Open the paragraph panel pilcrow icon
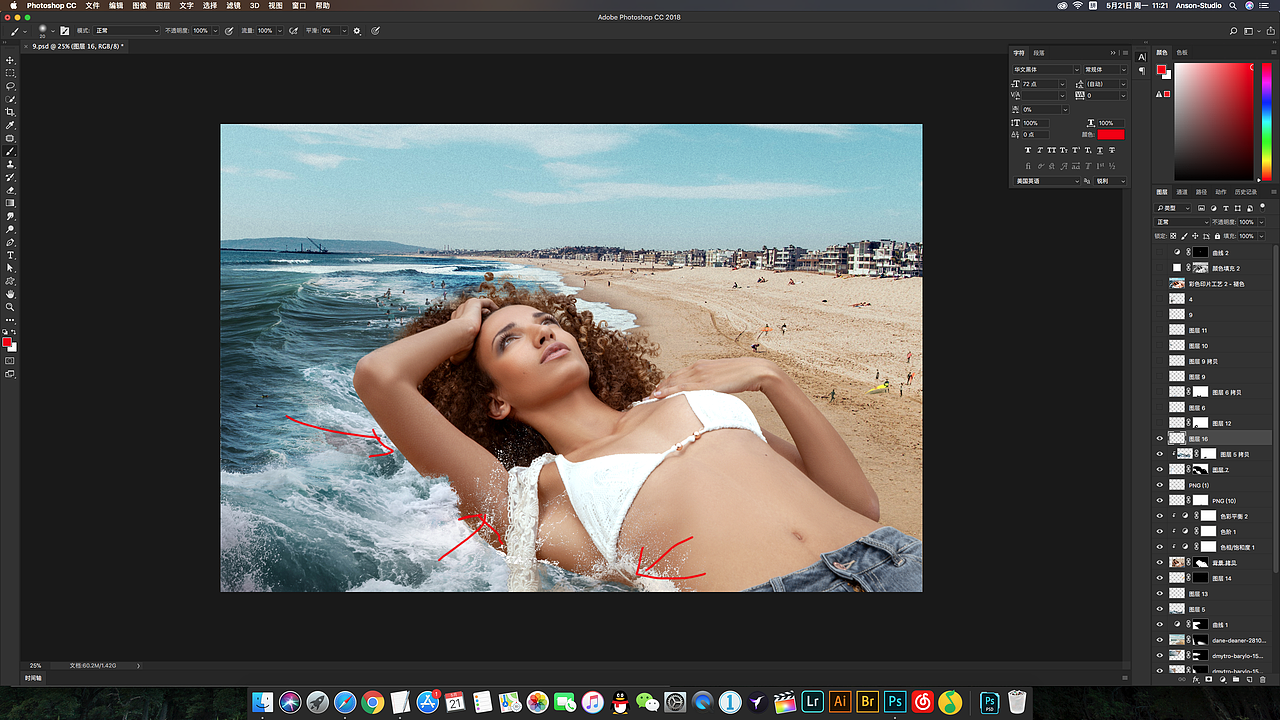This screenshot has height=720, width=1280. tap(1142, 71)
